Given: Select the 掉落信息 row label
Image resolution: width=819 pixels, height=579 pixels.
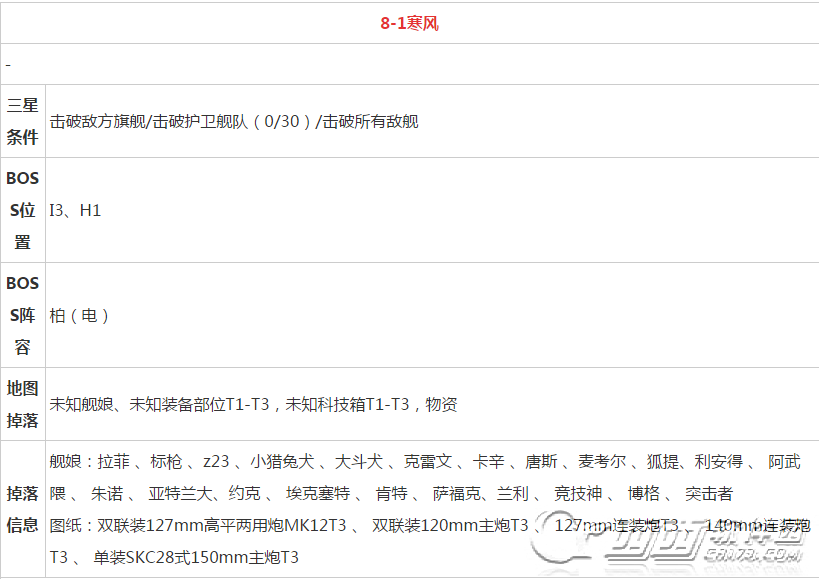Looking at the screenshot, I should (22, 509).
